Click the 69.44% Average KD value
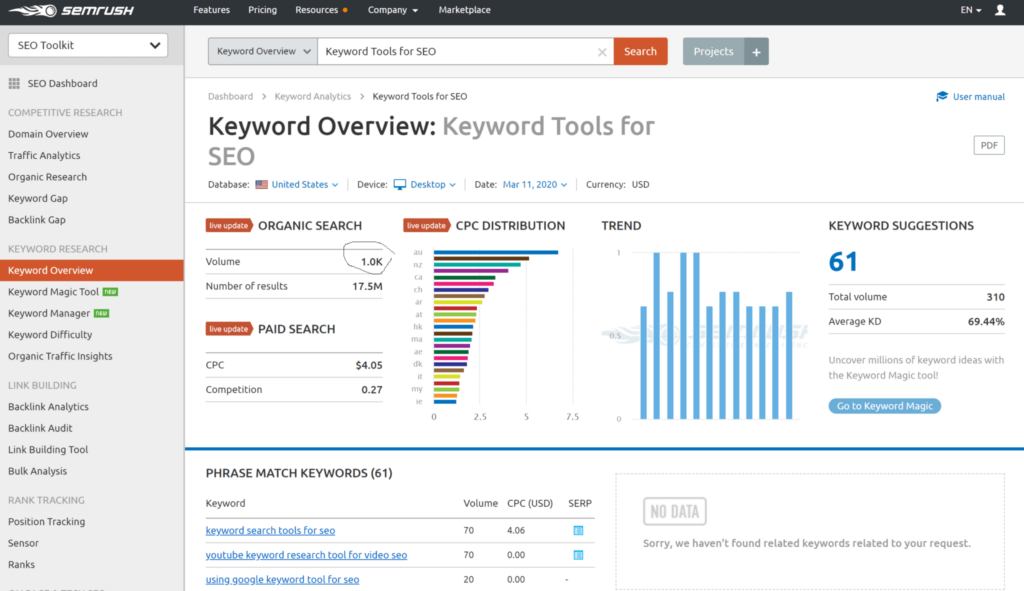Screen dimensions: 1024x591 coord(986,322)
